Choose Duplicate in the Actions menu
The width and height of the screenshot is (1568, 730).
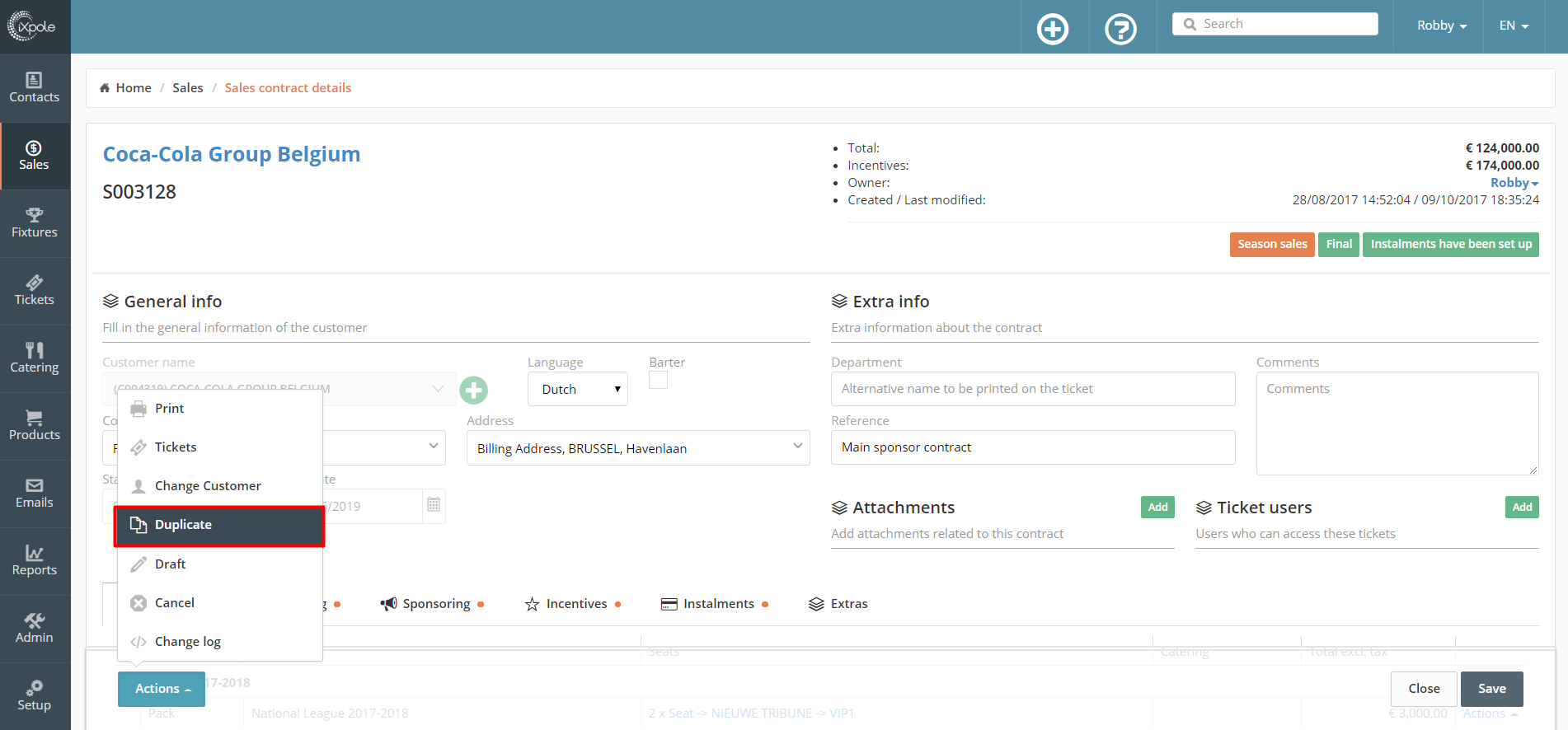coord(219,526)
